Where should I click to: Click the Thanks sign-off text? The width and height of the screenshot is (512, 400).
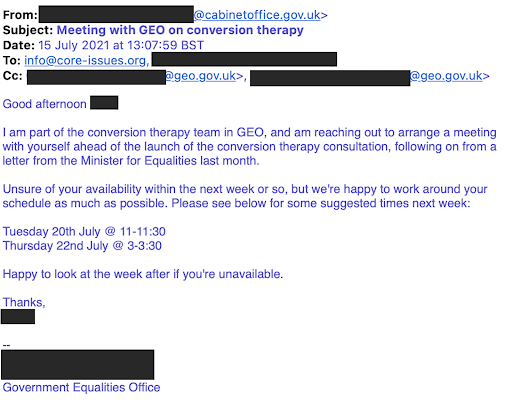24,302
